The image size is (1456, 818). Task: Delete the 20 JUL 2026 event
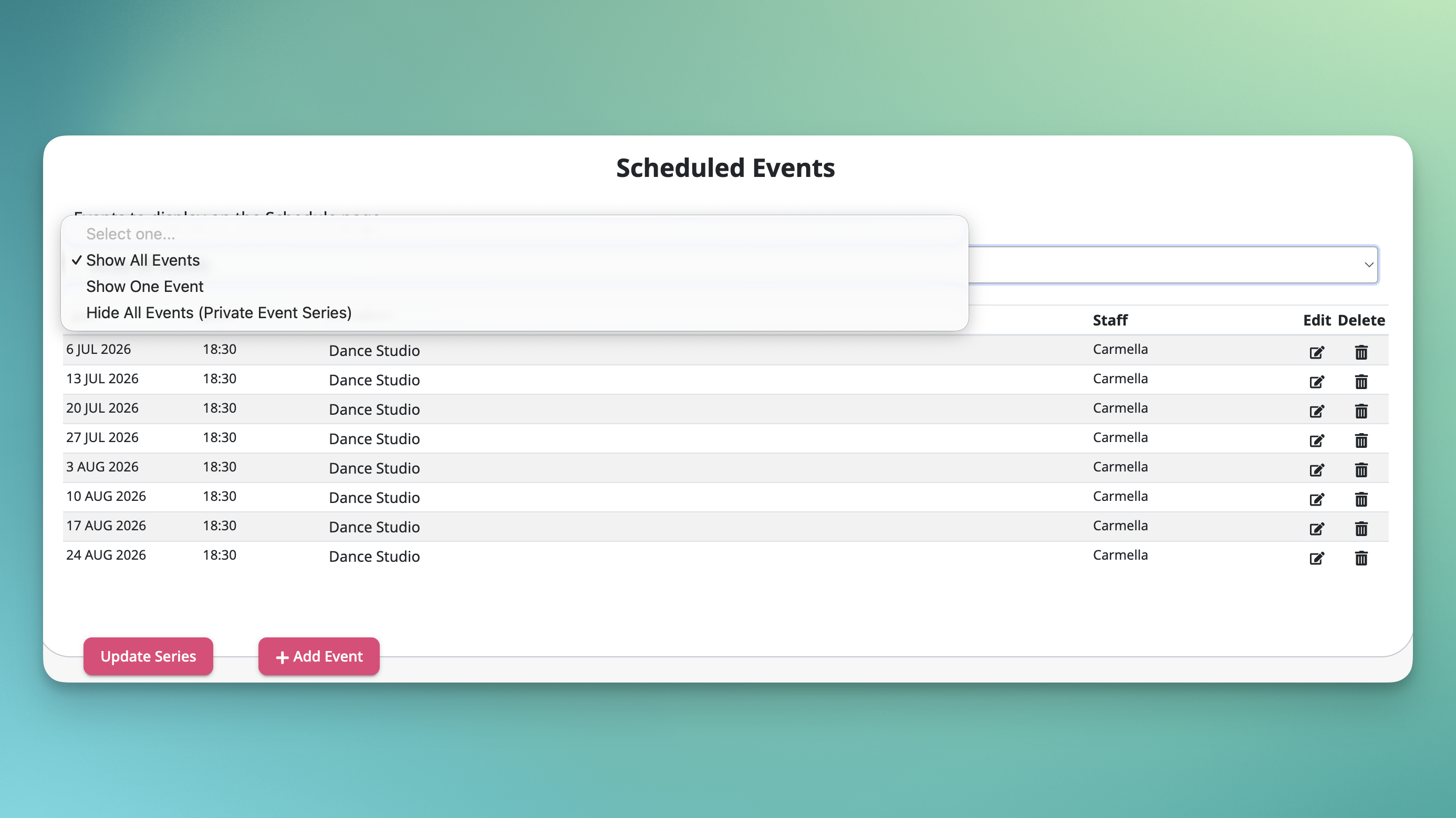[x=1361, y=411]
